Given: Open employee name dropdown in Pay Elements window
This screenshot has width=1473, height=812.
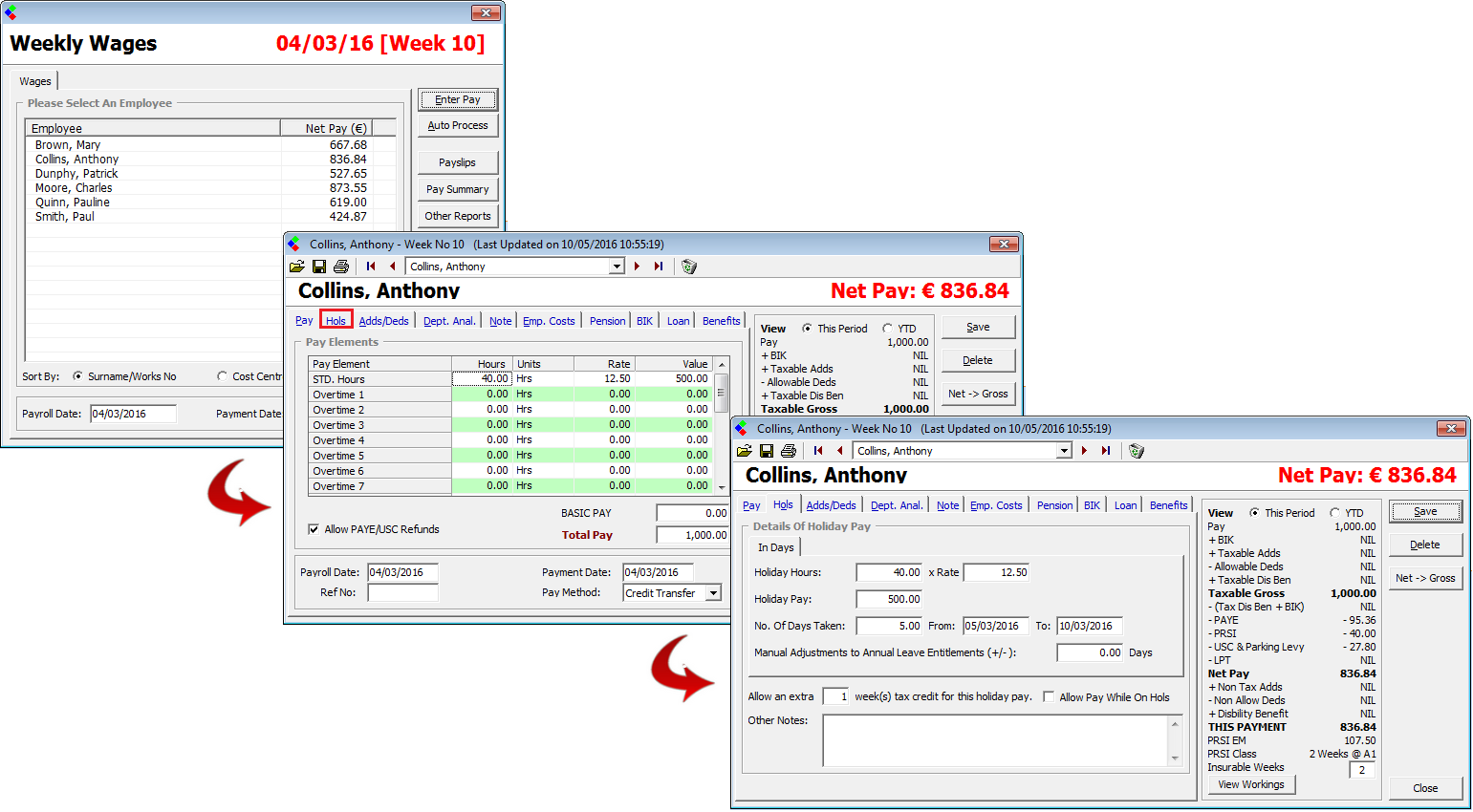Looking at the screenshot, I should pos(617,267).
